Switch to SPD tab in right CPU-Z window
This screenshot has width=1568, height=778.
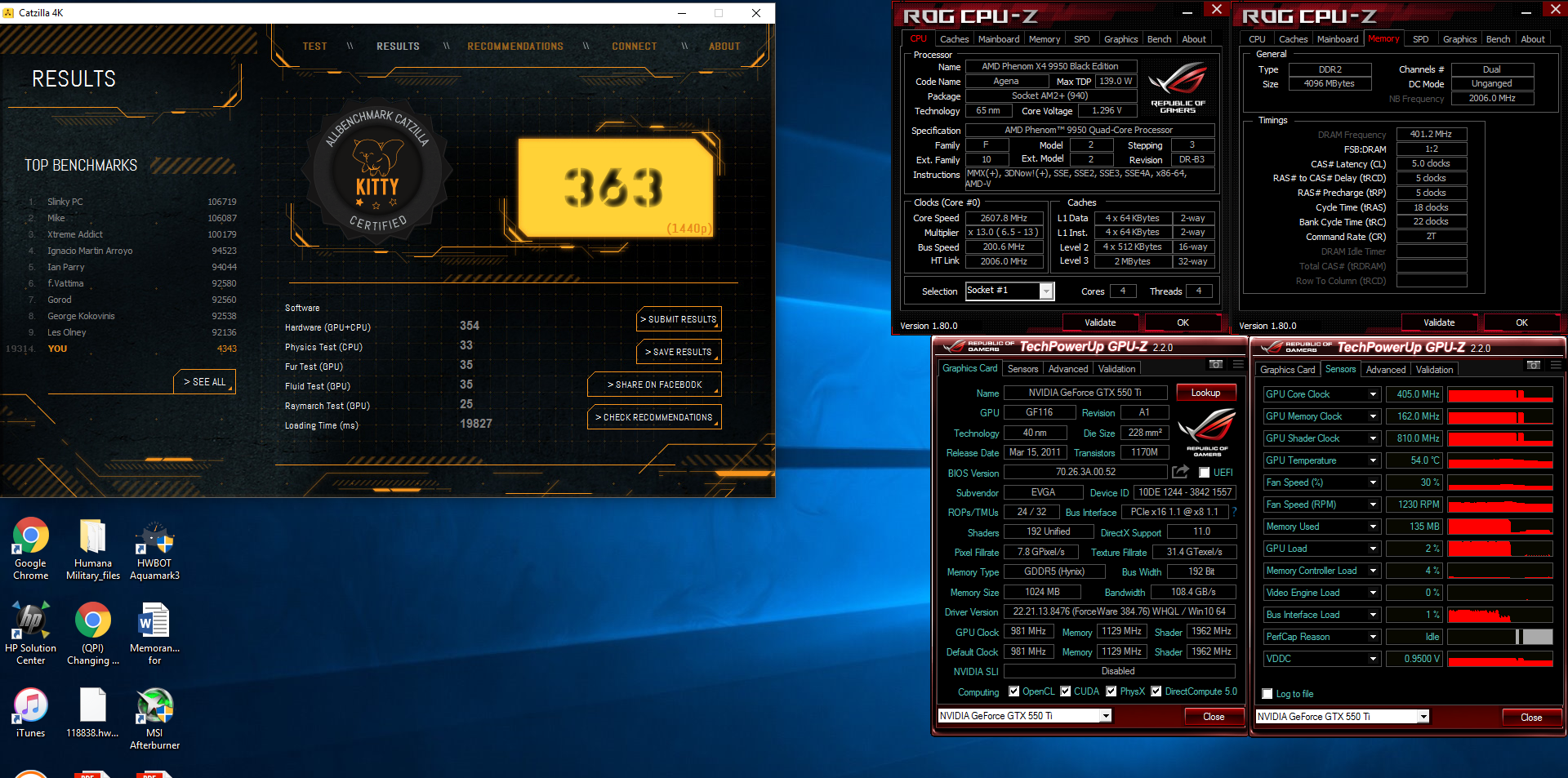tap(1421, 39)
